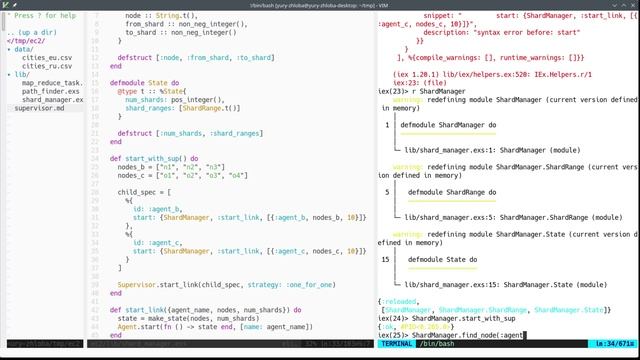Click the Supervisor.start_link line in editor
Screen dimensions: 640x360
pyautogui.click(x=227, y=284)
